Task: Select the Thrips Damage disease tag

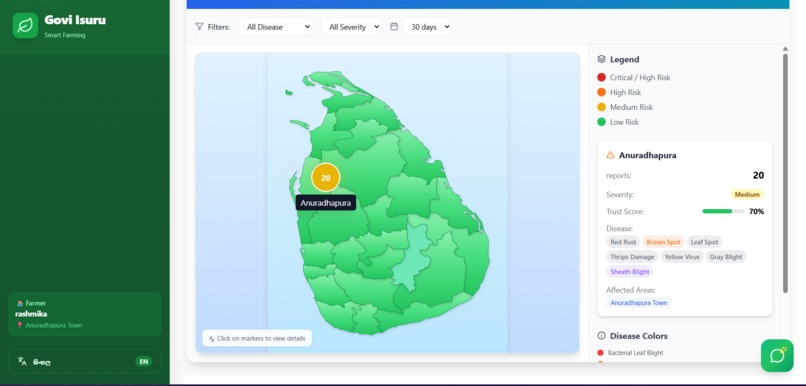Action: coord(632,256)
